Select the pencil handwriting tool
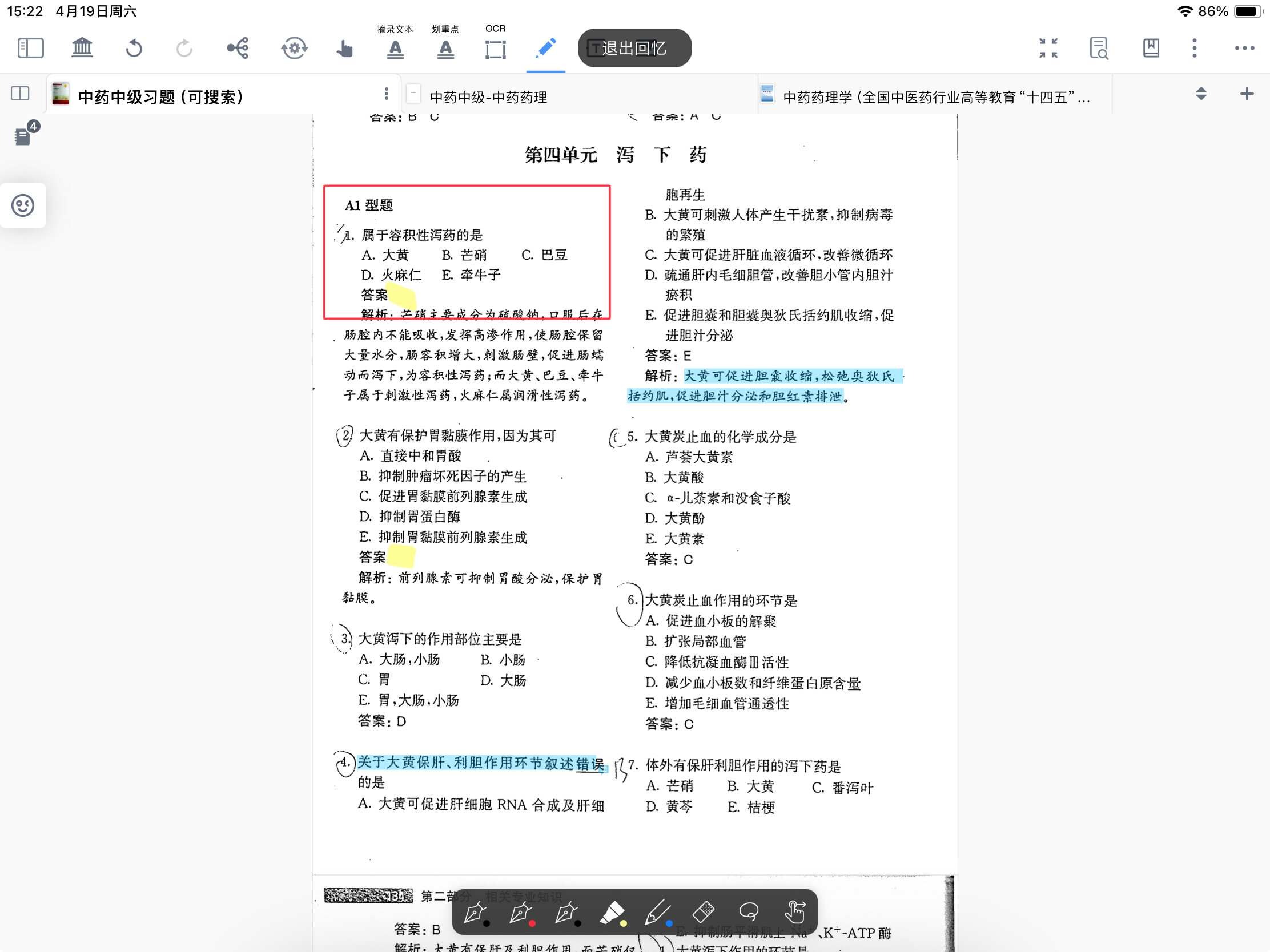 (545, 47)
